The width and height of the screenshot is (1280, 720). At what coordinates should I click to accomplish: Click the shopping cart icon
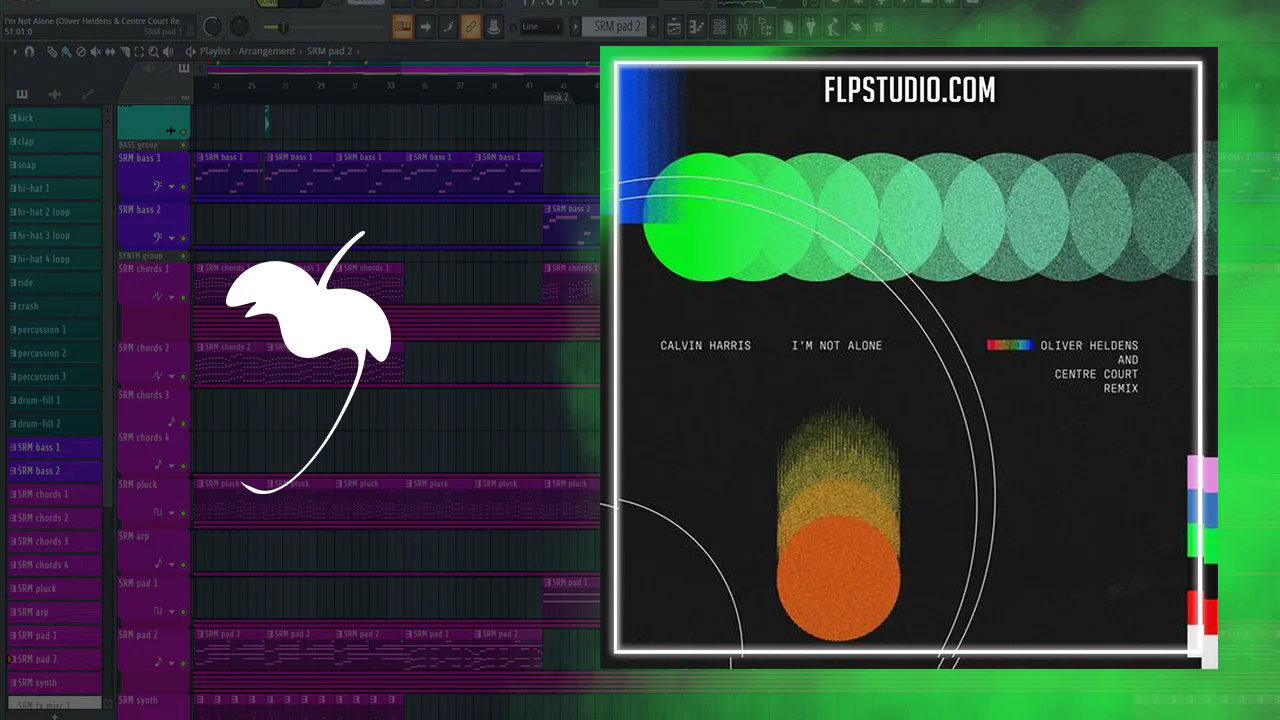coord(879,27)
